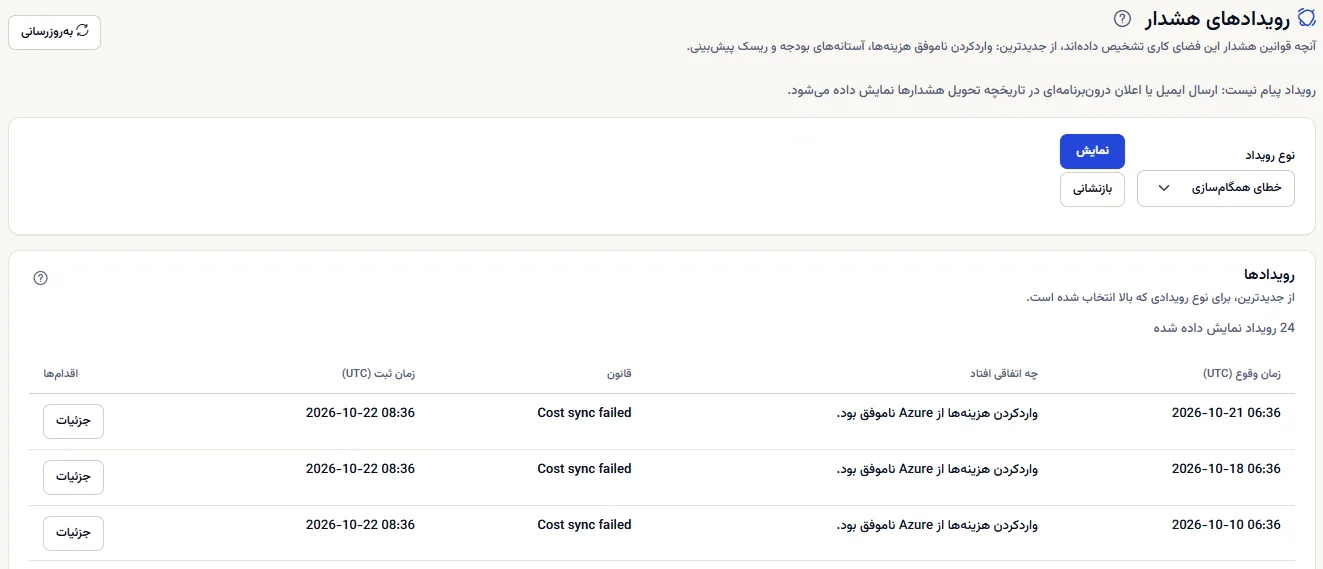
Task: Select the Azure failure message of 2026-10-18 row
Action: point(937,468)
